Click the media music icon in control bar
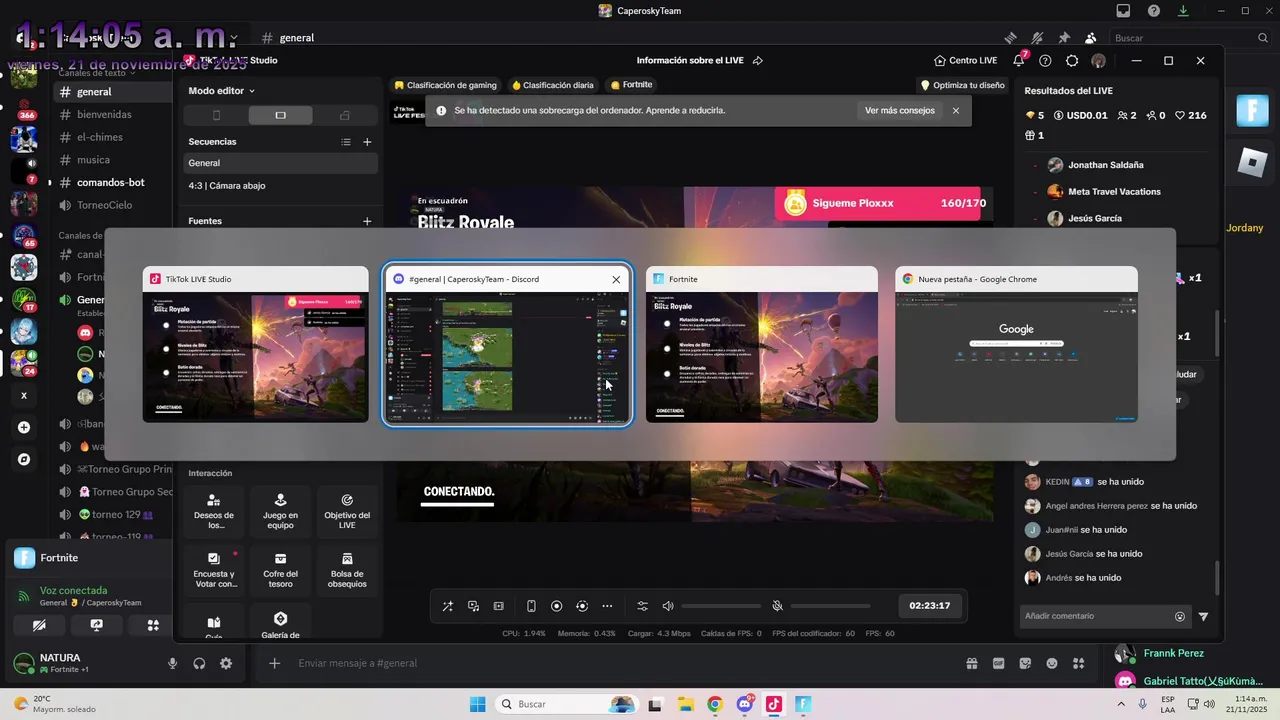Screen dimensions: 1280x720 tap(473, 606)
